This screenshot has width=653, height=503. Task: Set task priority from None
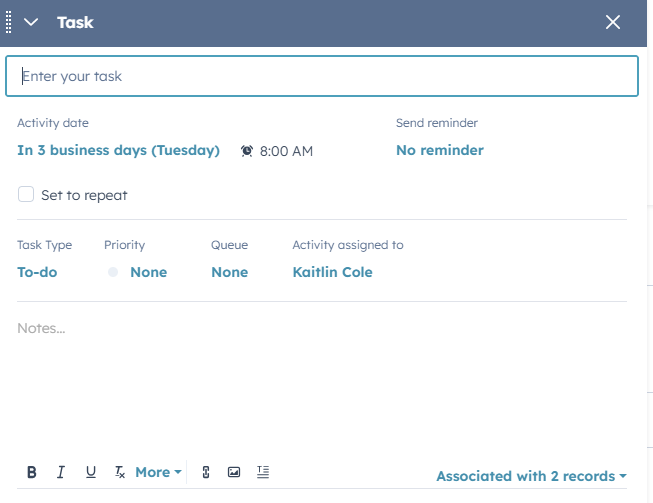point(147,272)
